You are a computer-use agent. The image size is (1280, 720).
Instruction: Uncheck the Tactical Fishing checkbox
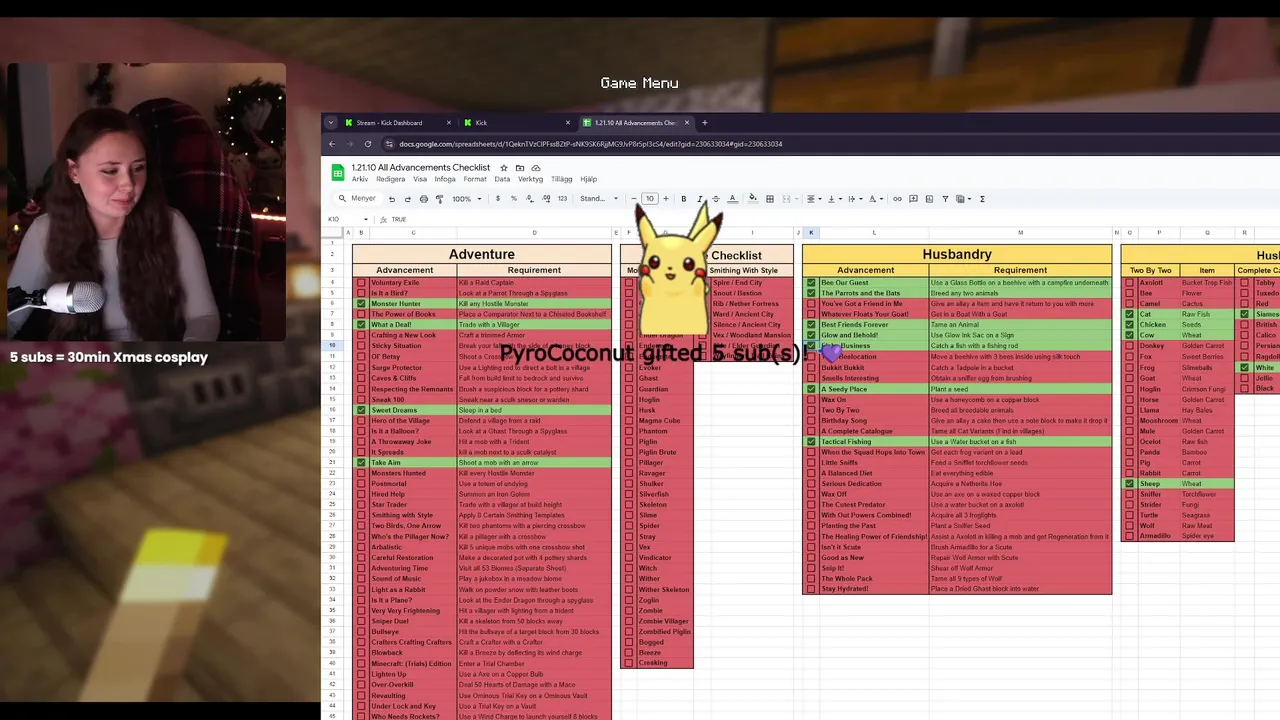click(811, 442)
